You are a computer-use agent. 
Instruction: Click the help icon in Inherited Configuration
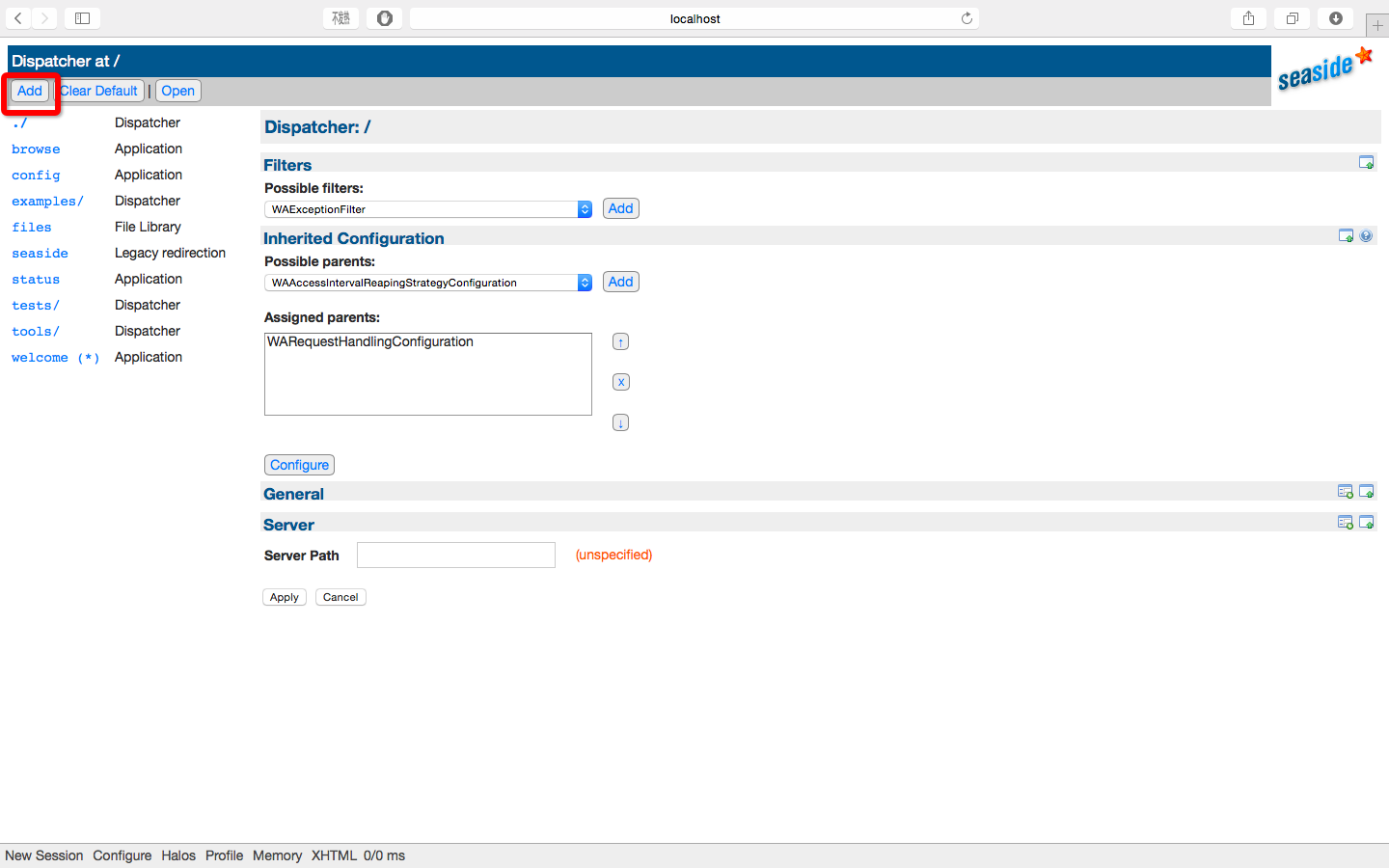[x=1366, y=236]
